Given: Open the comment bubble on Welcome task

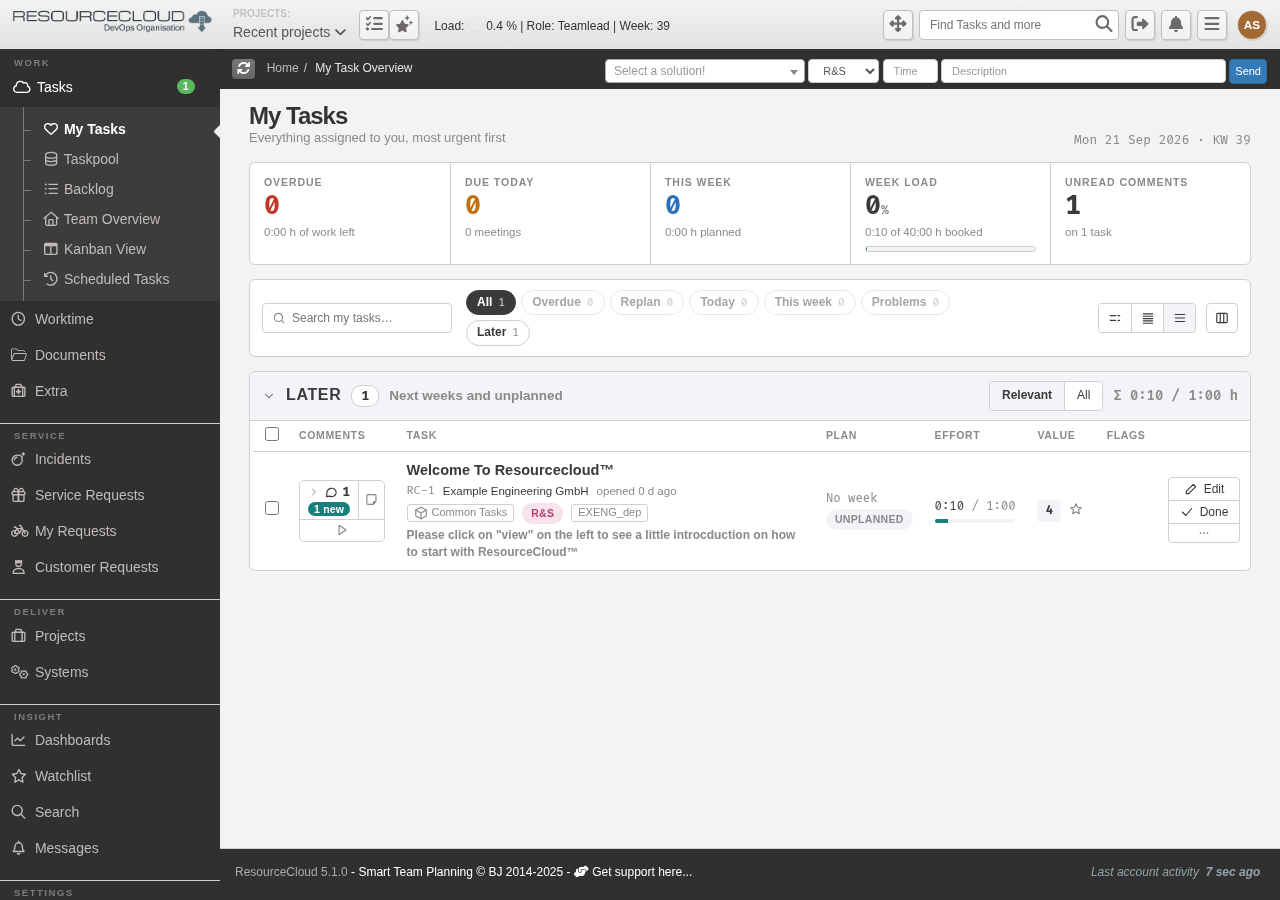Looking at the screenshot, I should (x=332, y=492).
